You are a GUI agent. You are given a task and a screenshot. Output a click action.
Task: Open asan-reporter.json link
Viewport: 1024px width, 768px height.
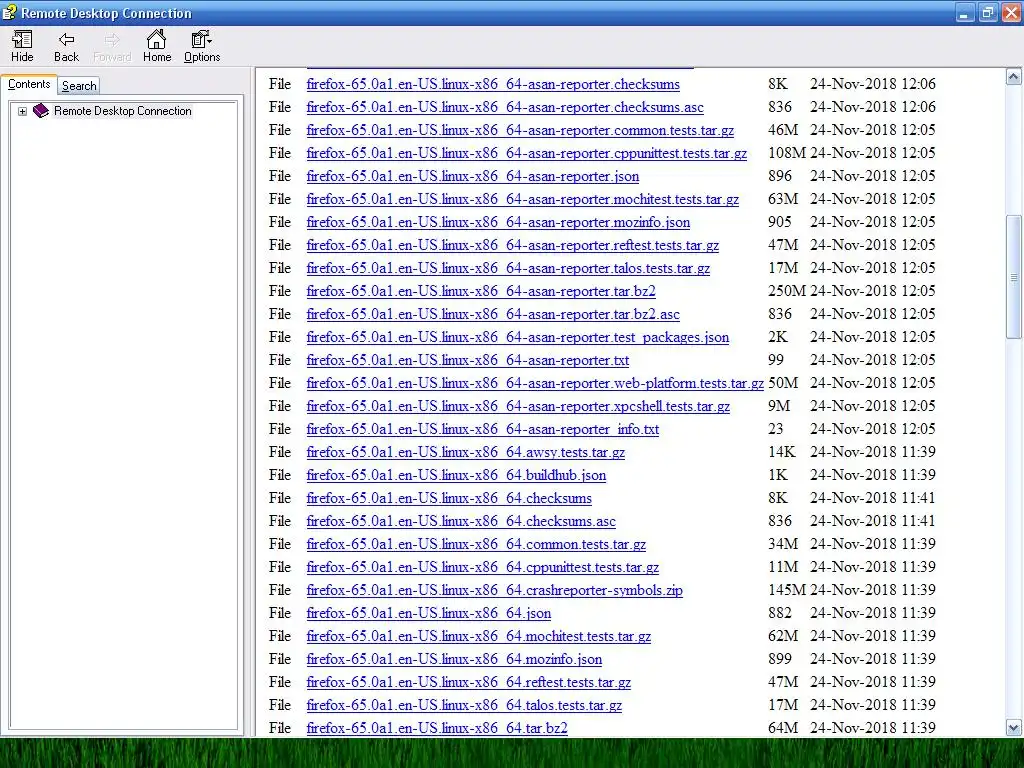(x=473, y=176)
